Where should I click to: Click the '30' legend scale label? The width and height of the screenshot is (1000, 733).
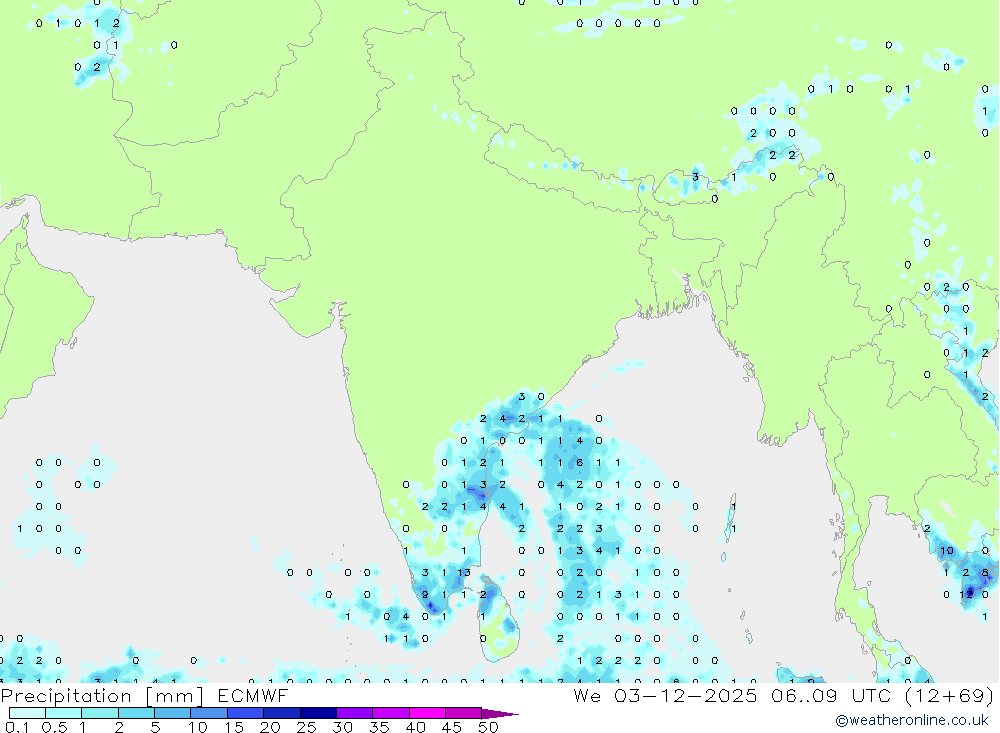coord(343,727)
